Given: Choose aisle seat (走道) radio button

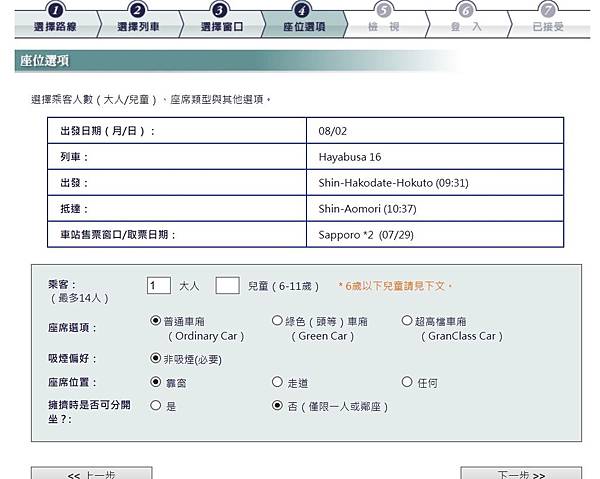Looking at the screenshot, I should (x=277, y=382).
